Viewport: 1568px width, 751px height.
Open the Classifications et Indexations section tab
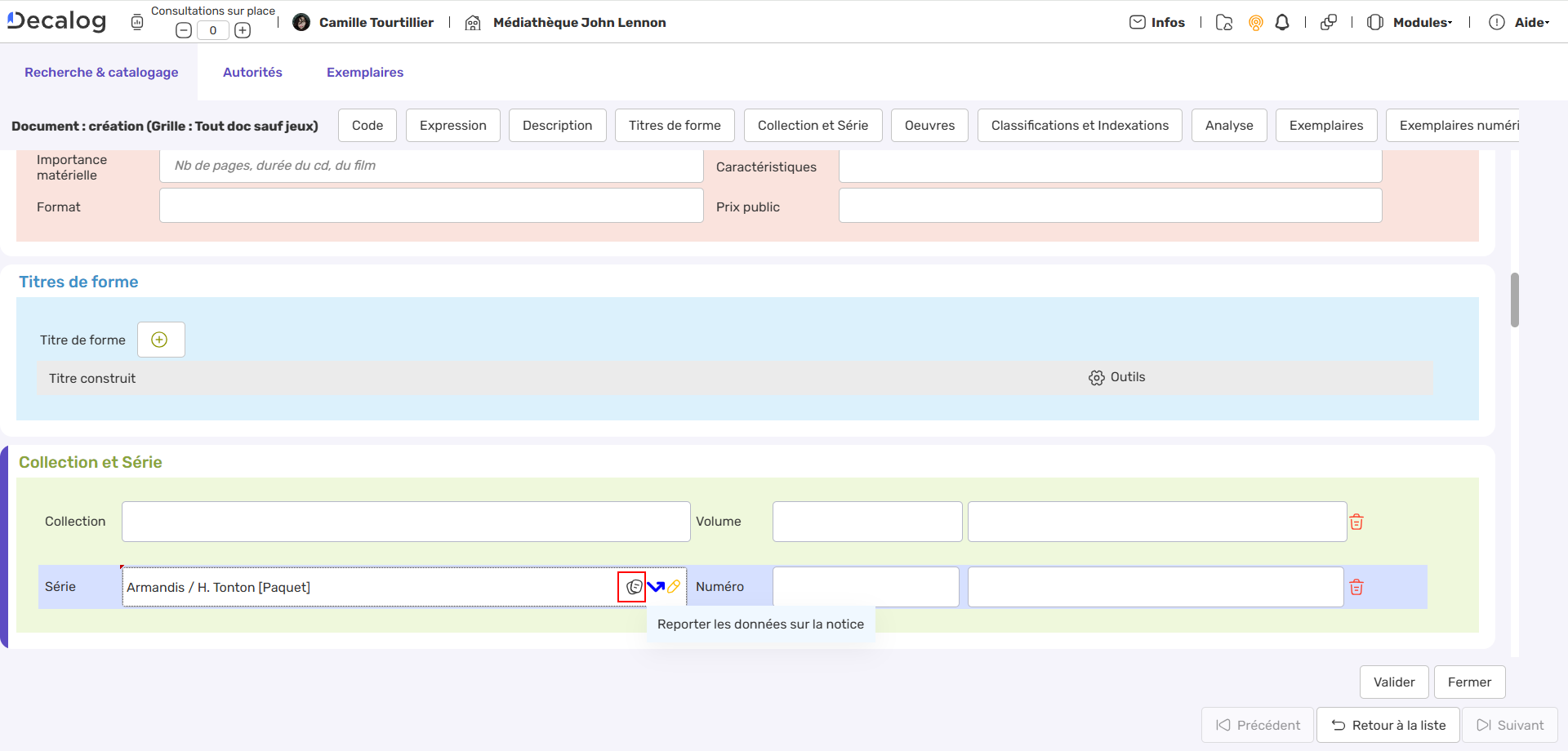point(1080,125)
